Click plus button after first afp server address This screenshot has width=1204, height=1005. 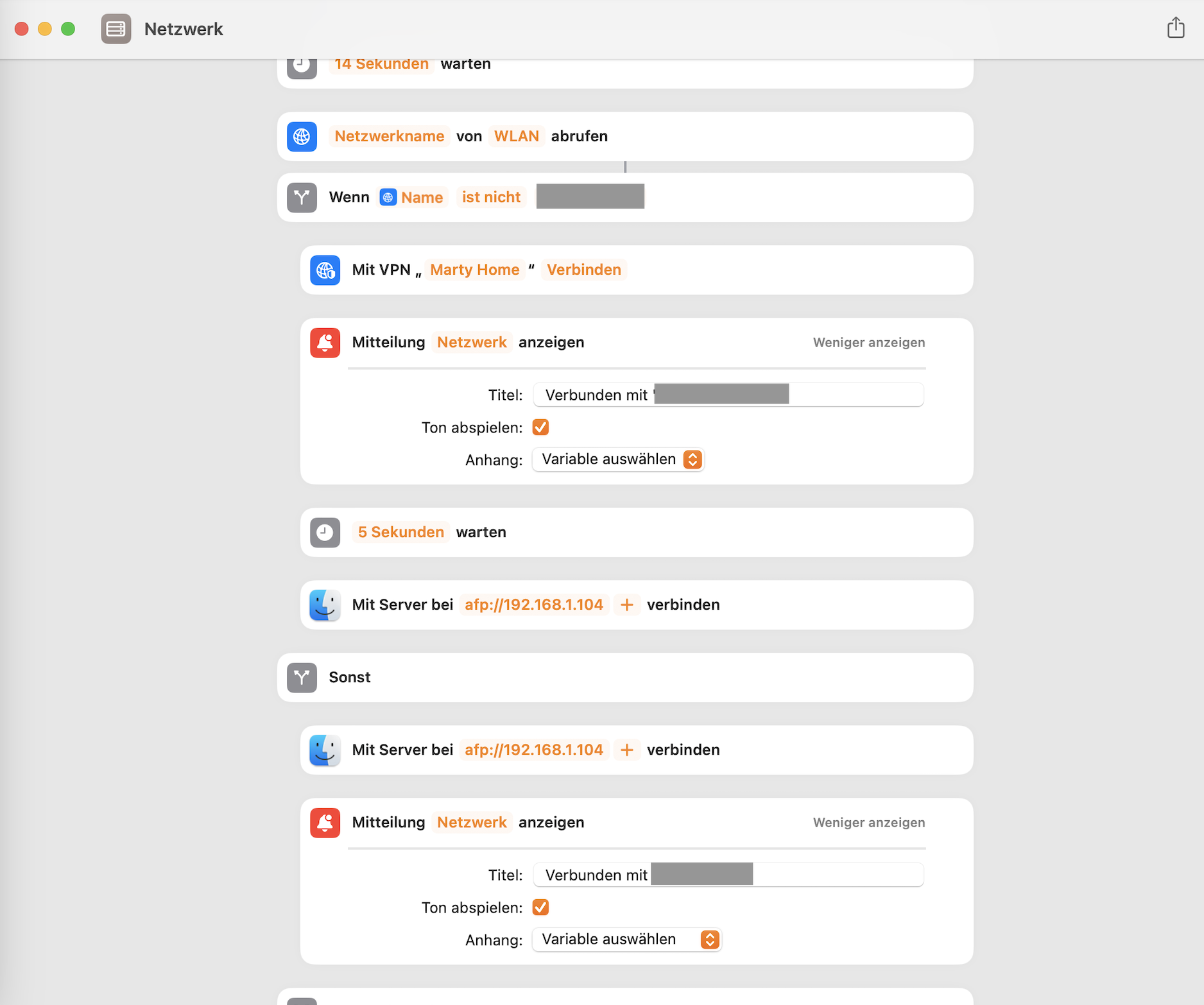[627, 605]
